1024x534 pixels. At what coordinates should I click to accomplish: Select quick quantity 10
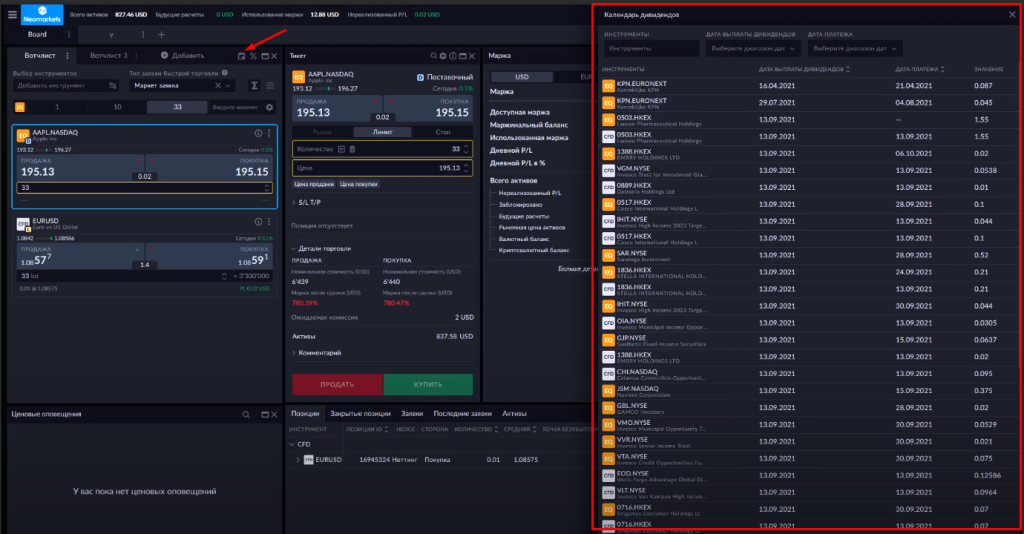point(117,107)
